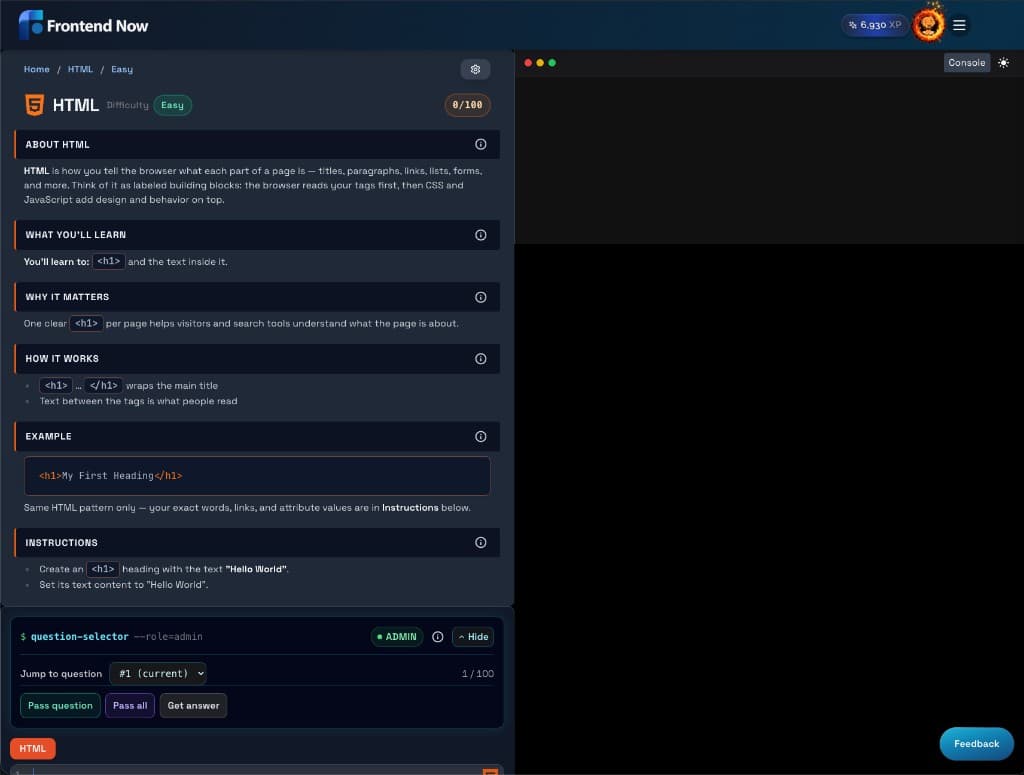The image size is (1024, 775).
Task: Select the HTML editor tab
Action: tap(33, 749)
